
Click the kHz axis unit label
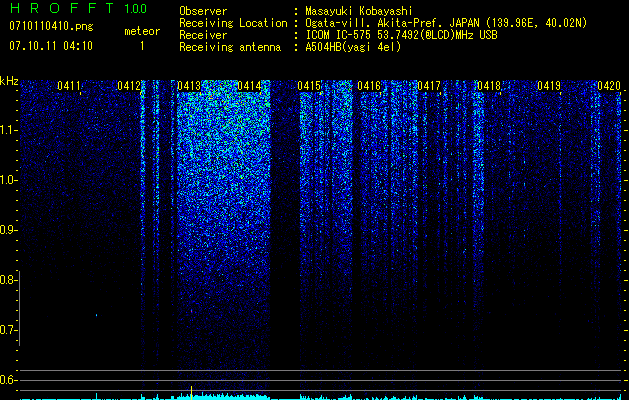click(x=9, y=81)
